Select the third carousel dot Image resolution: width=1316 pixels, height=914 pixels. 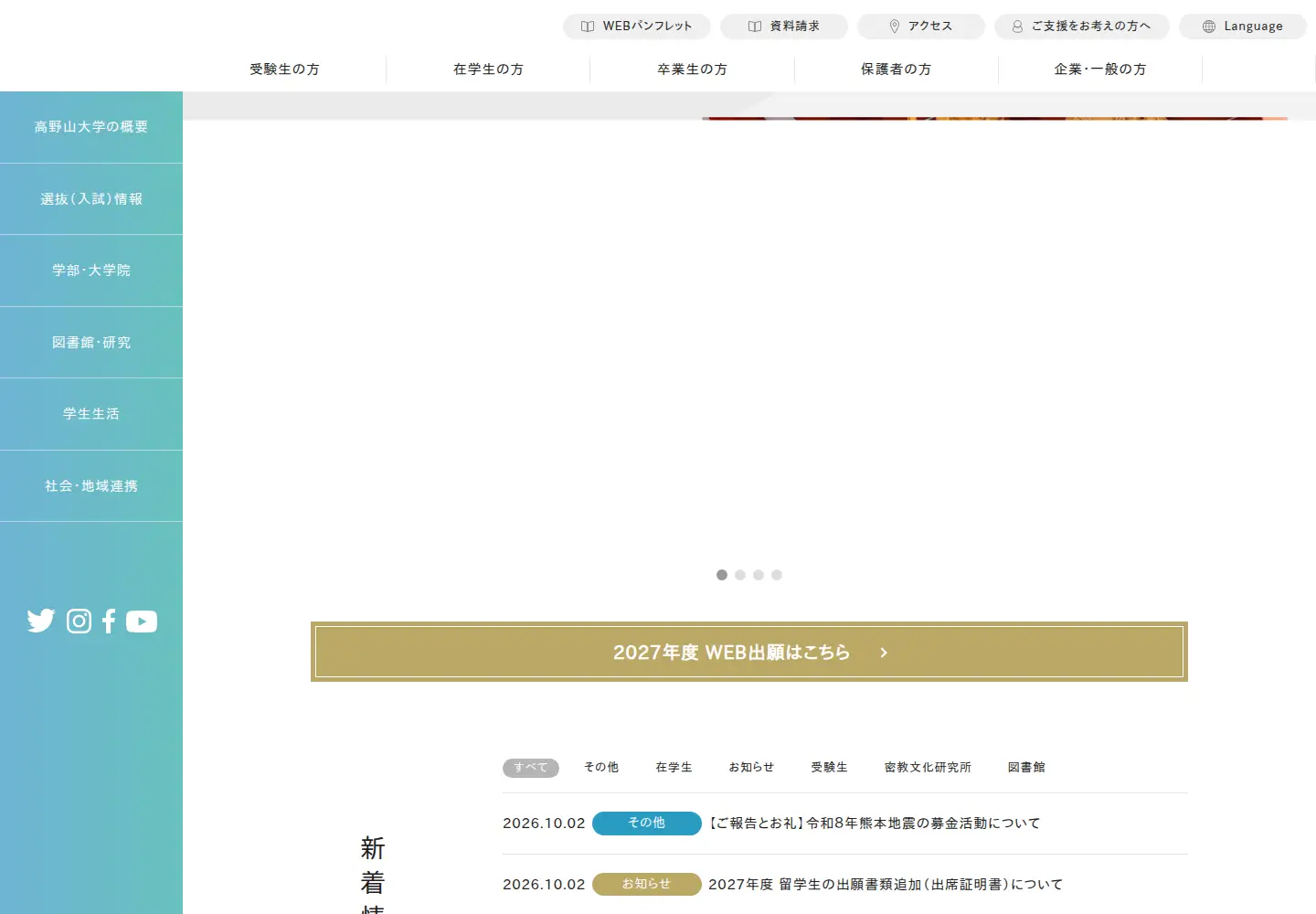click(x=759, y=575)
